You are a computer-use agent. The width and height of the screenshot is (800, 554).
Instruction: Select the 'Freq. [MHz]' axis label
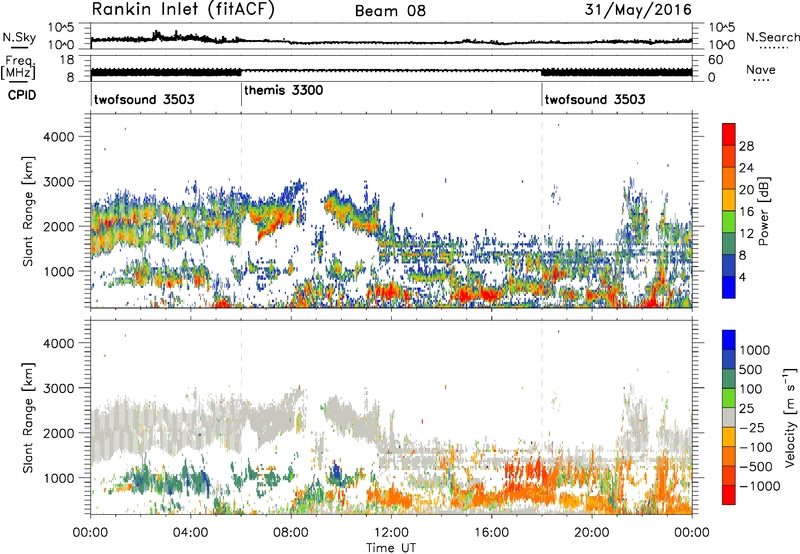click(x=19, y=67)
